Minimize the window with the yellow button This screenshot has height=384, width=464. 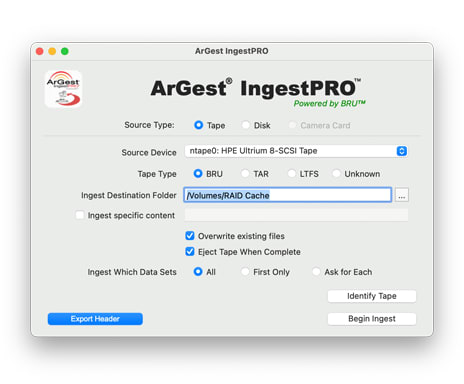[x=52, y=51]
